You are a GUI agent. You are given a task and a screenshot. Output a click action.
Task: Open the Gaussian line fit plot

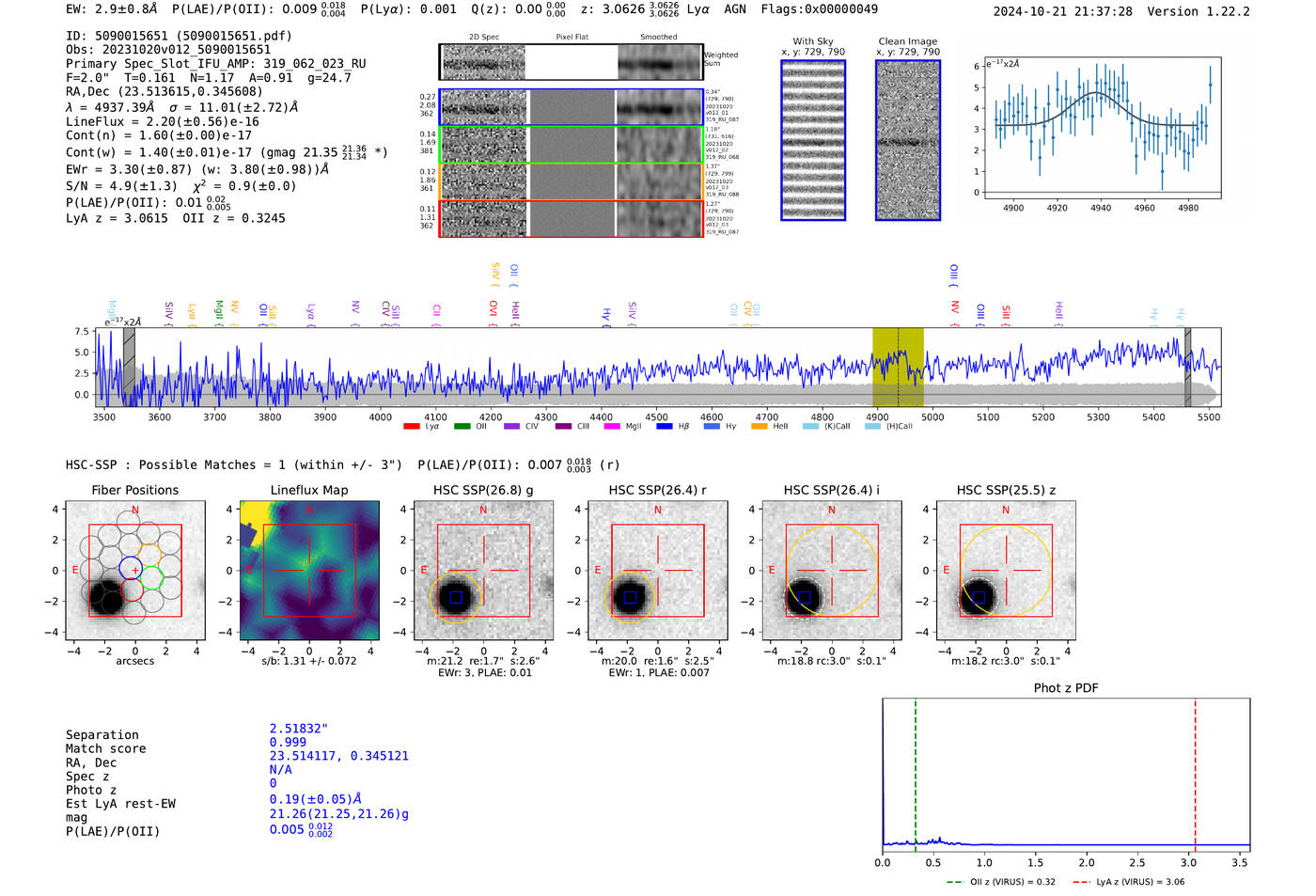tap(1102, 127)
